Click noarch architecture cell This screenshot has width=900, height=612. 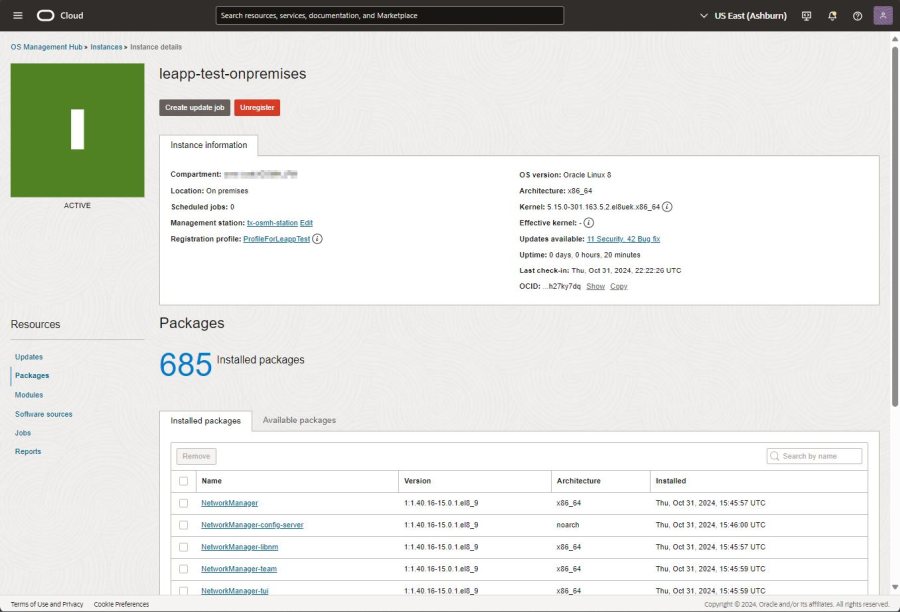tap(568, 525)
